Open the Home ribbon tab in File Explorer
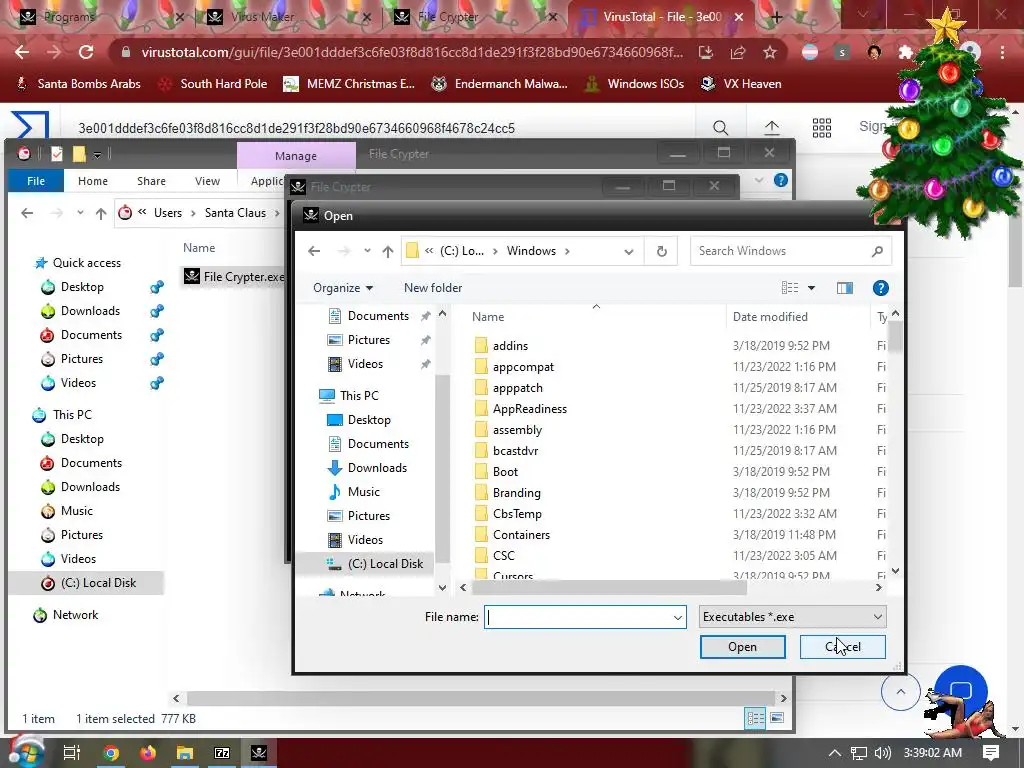 [93, 181]
